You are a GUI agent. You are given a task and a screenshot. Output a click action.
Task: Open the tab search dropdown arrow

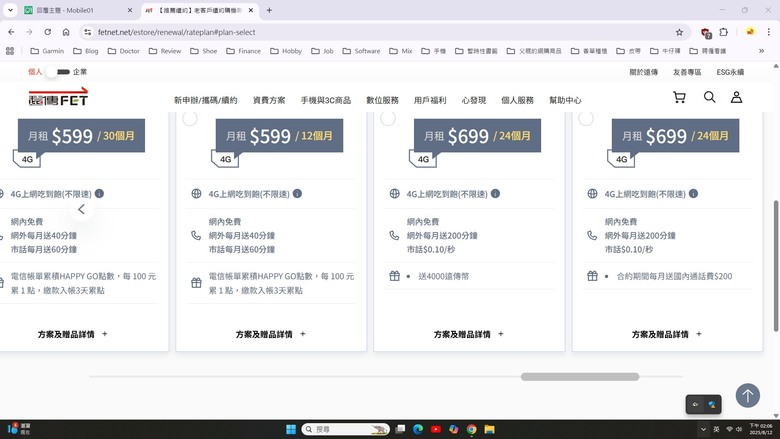[x=10, y=10]
